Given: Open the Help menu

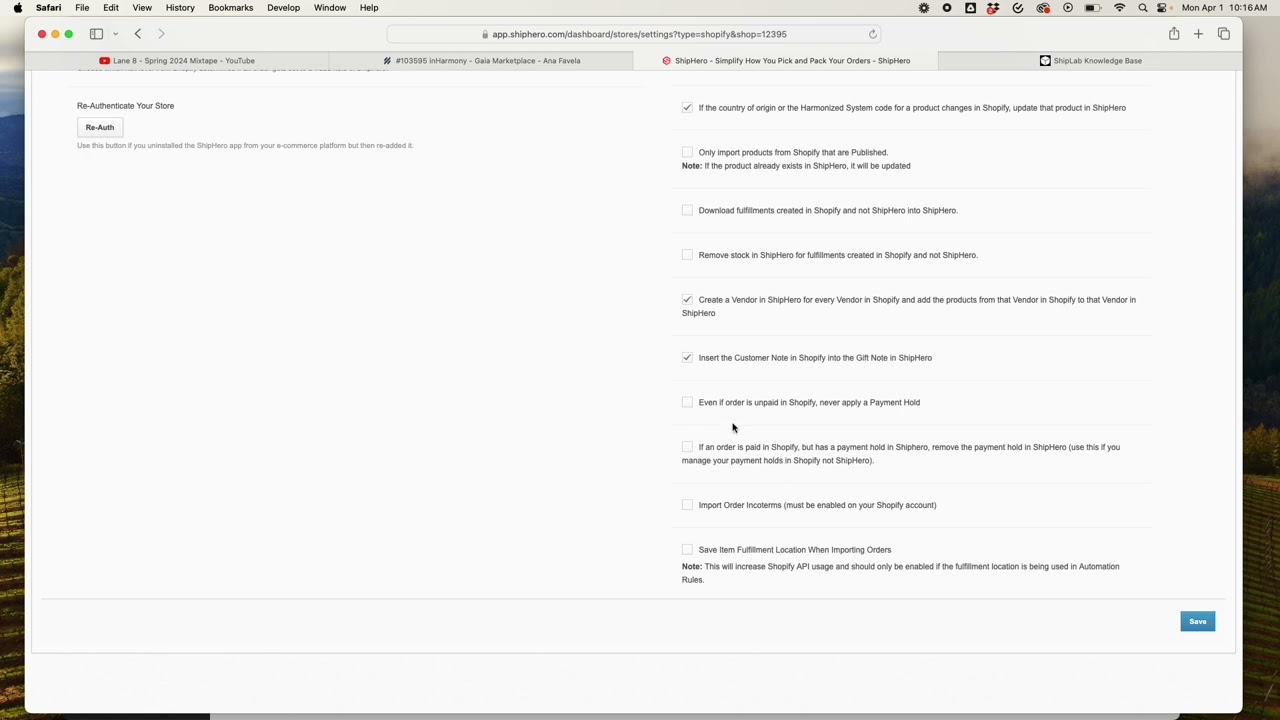Looking at the screenshot, I should tap(369, 7).
